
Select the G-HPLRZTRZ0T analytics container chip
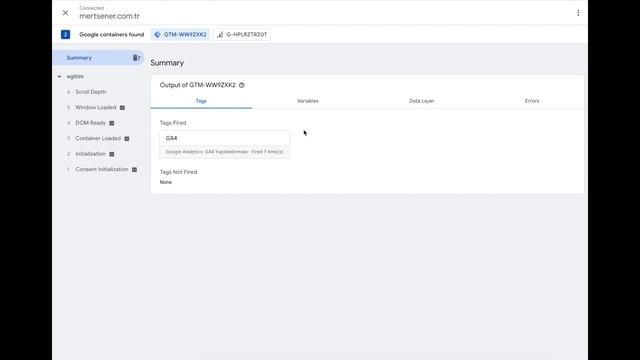(242, 35)
